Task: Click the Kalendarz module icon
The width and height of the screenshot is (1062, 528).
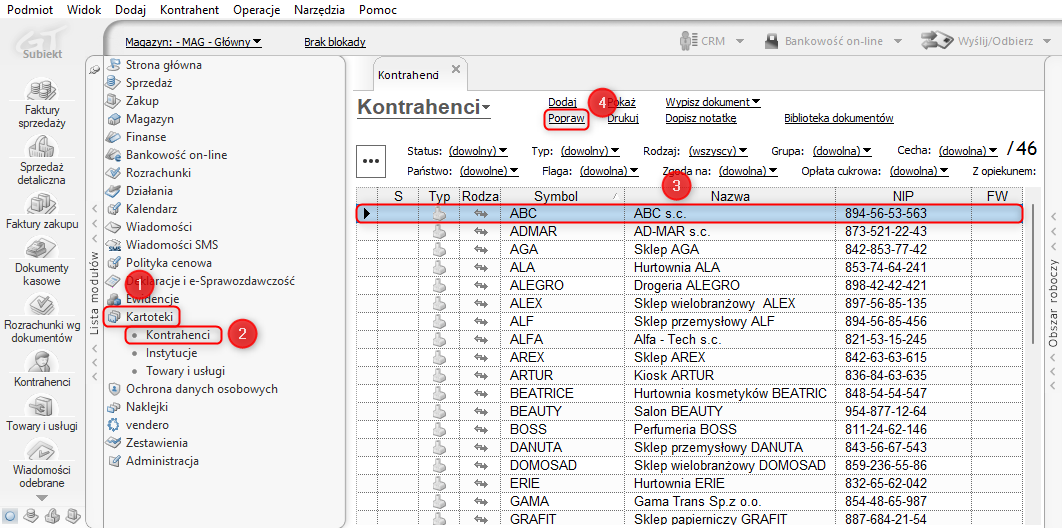Action: coord(114,209)
